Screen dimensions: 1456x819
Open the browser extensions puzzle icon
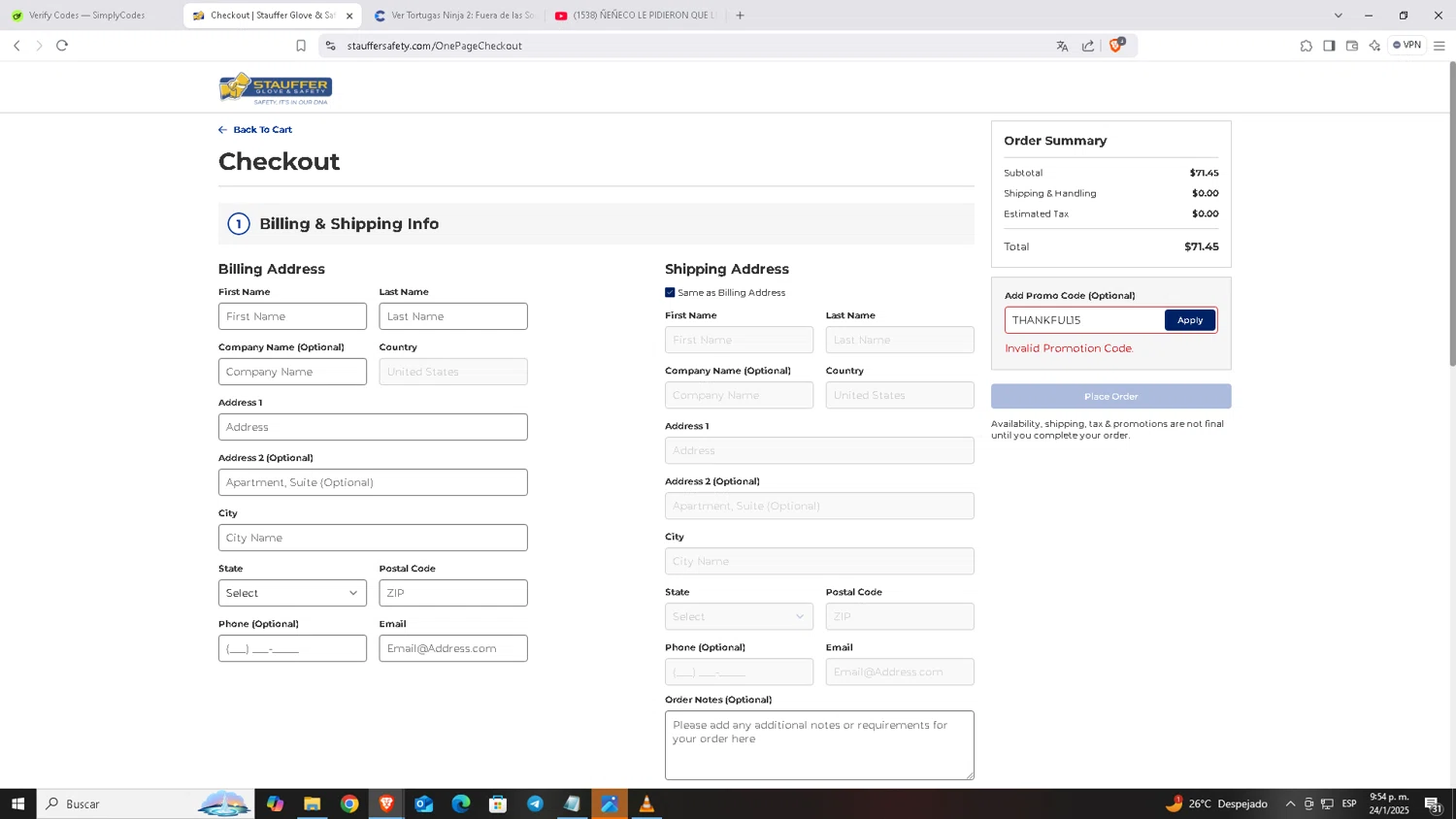click(x=1307, y=46)
